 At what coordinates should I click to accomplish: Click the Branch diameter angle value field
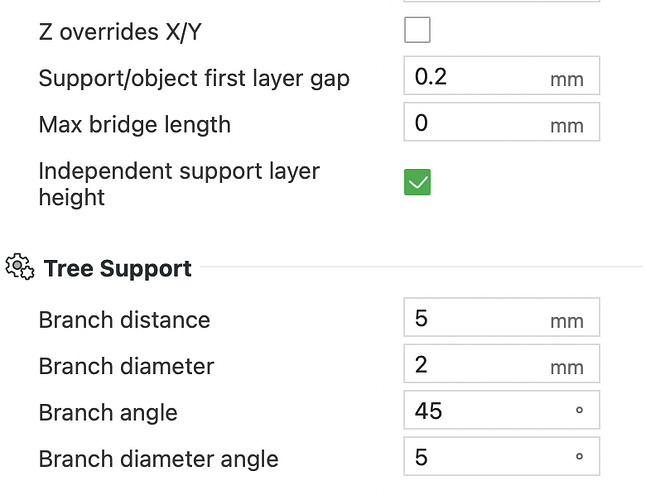coord(501,457)
